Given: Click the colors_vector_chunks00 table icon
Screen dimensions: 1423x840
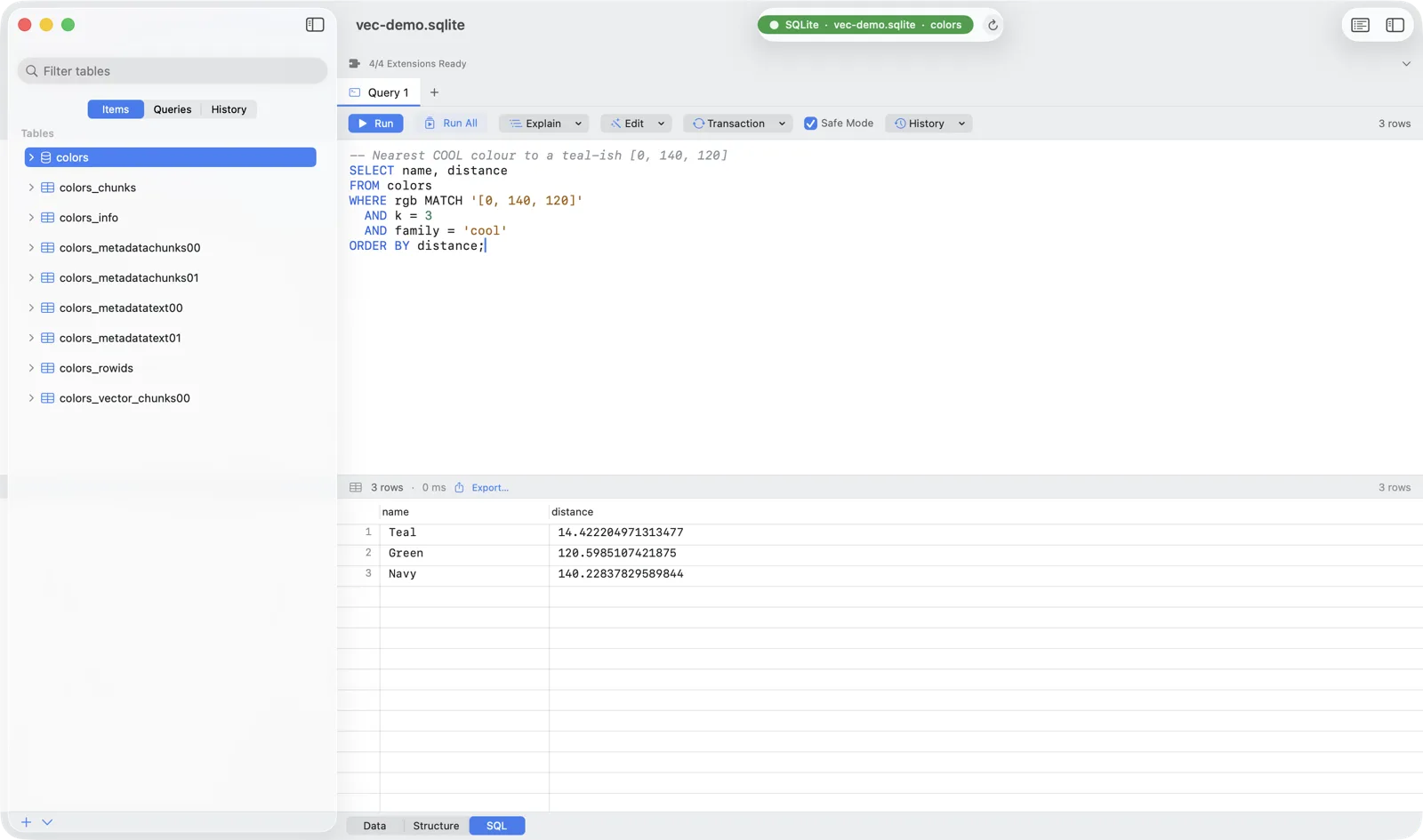Looking at the screenshot, I should [48, 398].
